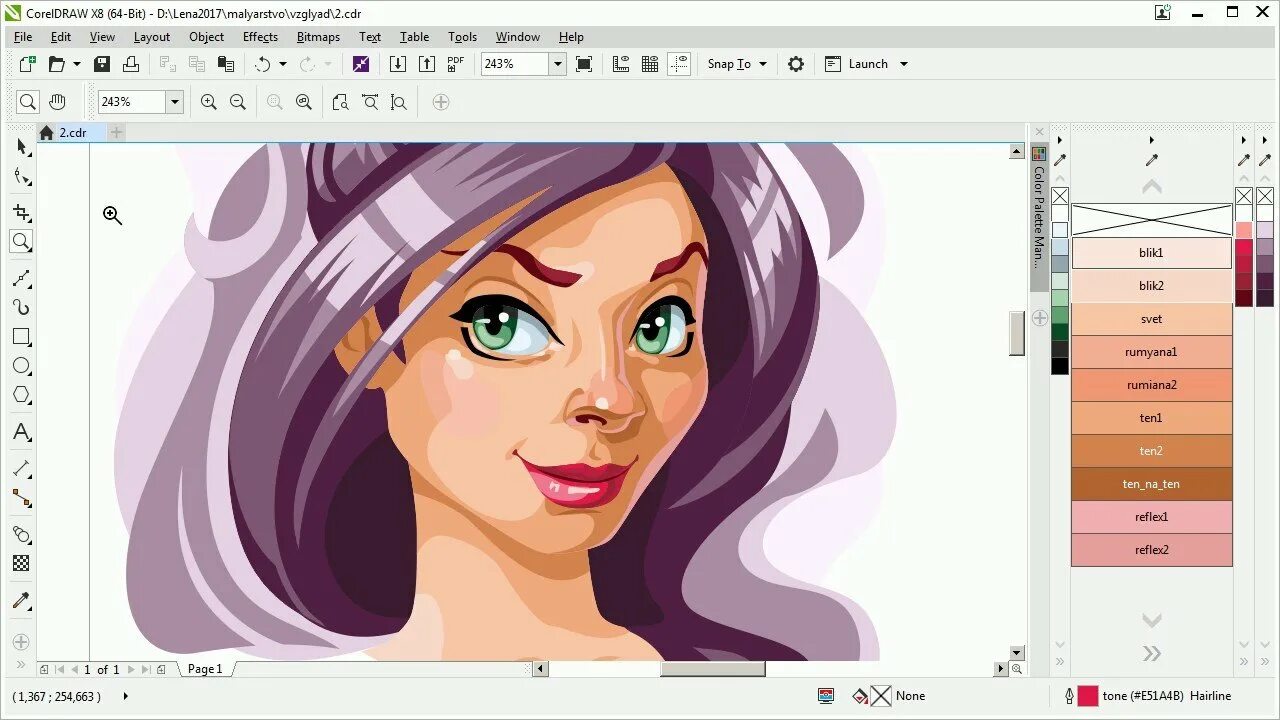
Task: Select the Text tool
Action: tap(22, 433)
